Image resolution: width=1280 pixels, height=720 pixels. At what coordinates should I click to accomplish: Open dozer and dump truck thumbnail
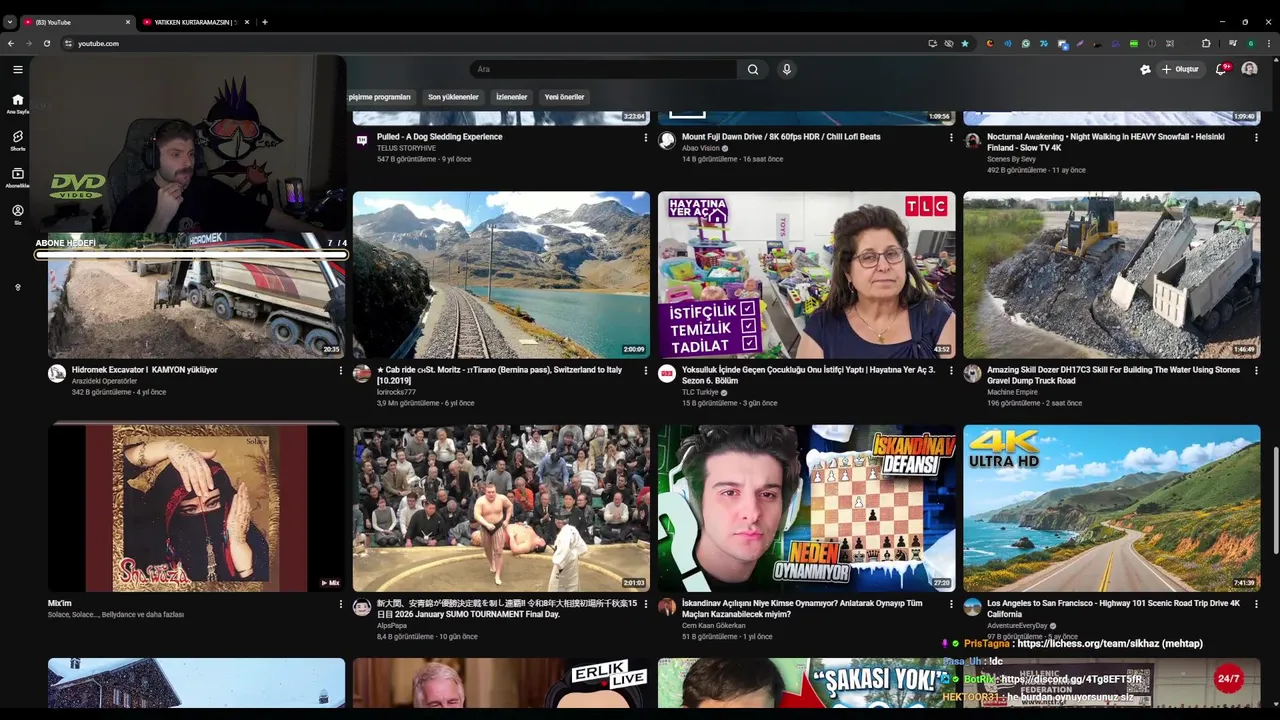[1112, 275]
